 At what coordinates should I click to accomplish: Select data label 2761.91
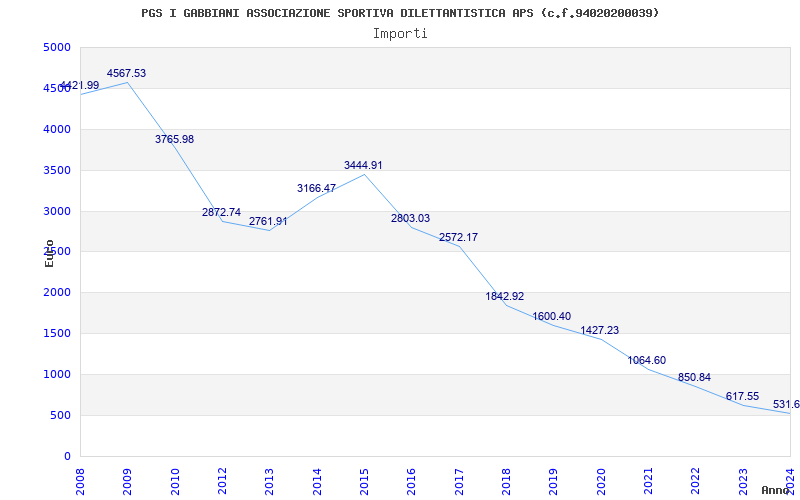pyautogui.click(x=268, y=221)
